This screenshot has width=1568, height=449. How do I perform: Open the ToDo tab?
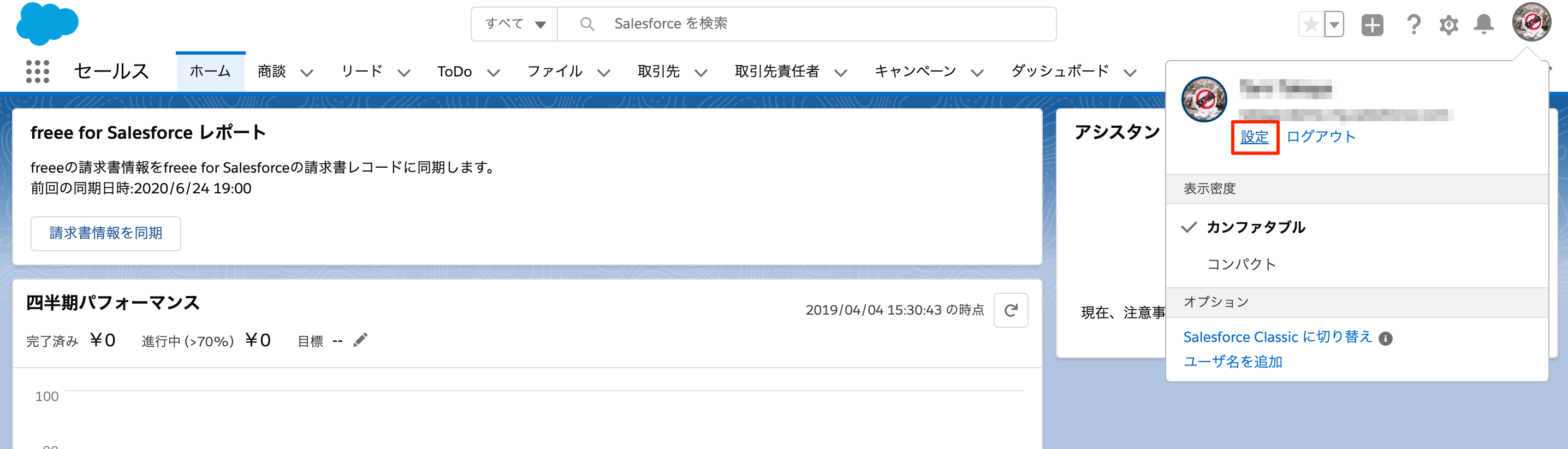[454, 72]
